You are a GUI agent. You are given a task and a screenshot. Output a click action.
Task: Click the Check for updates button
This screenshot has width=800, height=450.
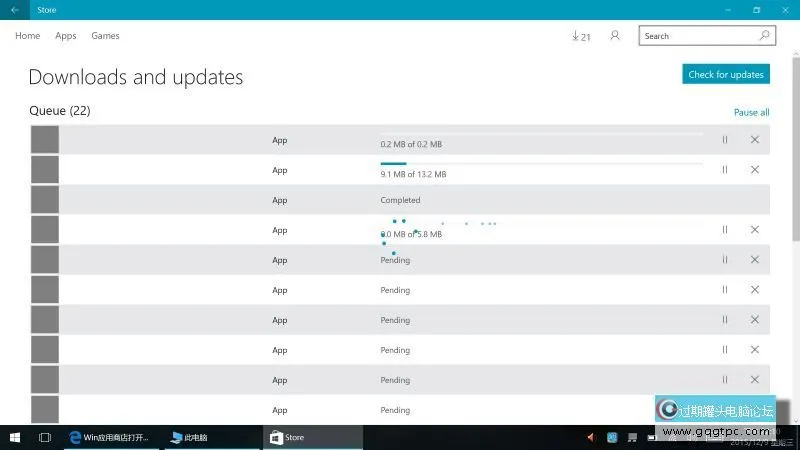tap(726, 75)
